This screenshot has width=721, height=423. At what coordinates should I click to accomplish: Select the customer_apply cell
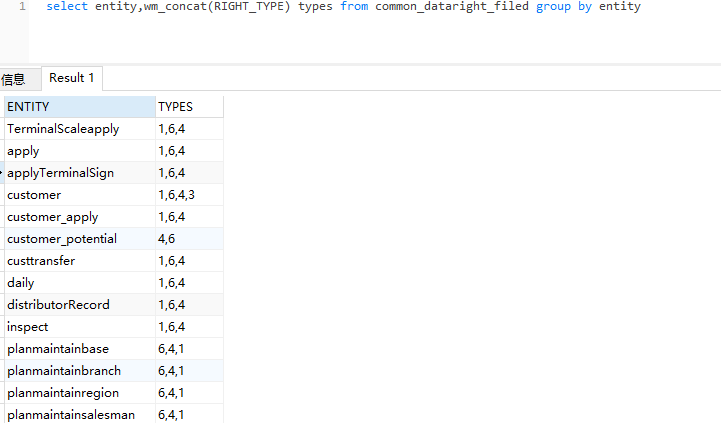80,217
